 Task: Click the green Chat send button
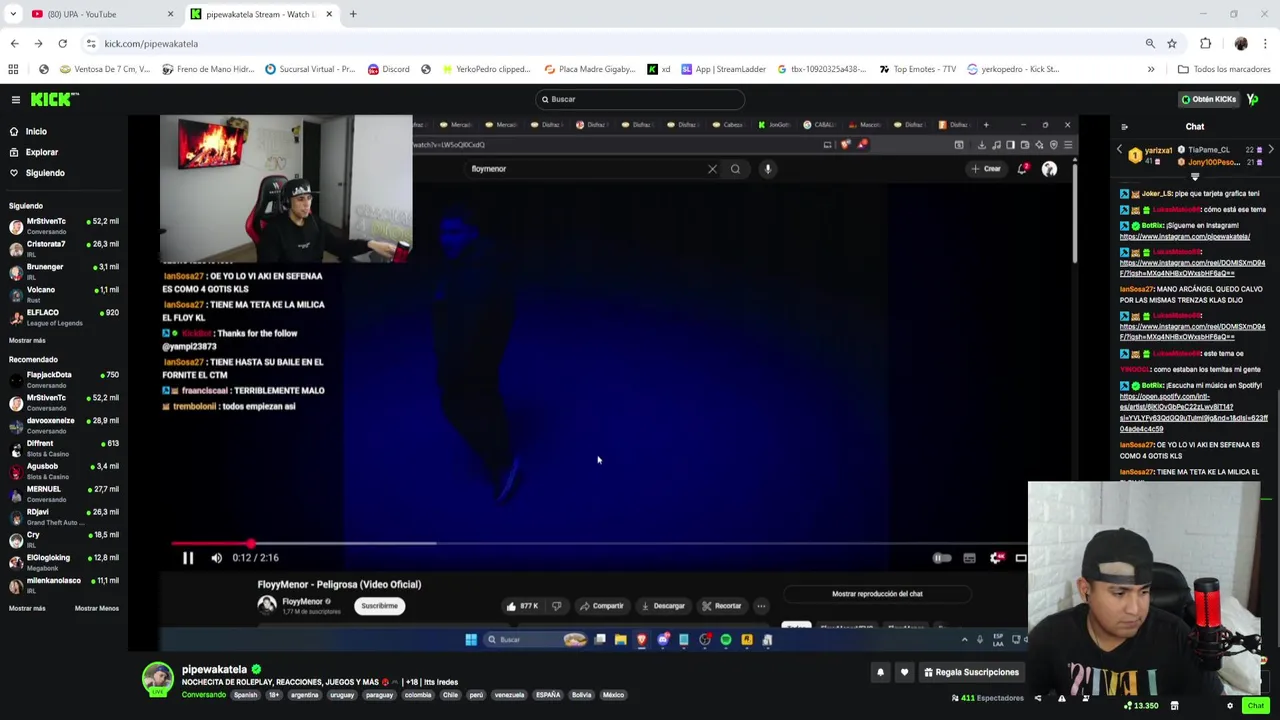[x=1255, y=706]
